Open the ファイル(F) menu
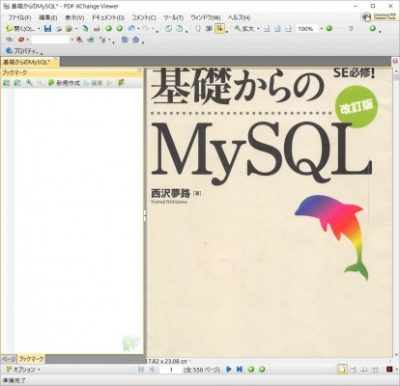 click(x=20, y=17)
